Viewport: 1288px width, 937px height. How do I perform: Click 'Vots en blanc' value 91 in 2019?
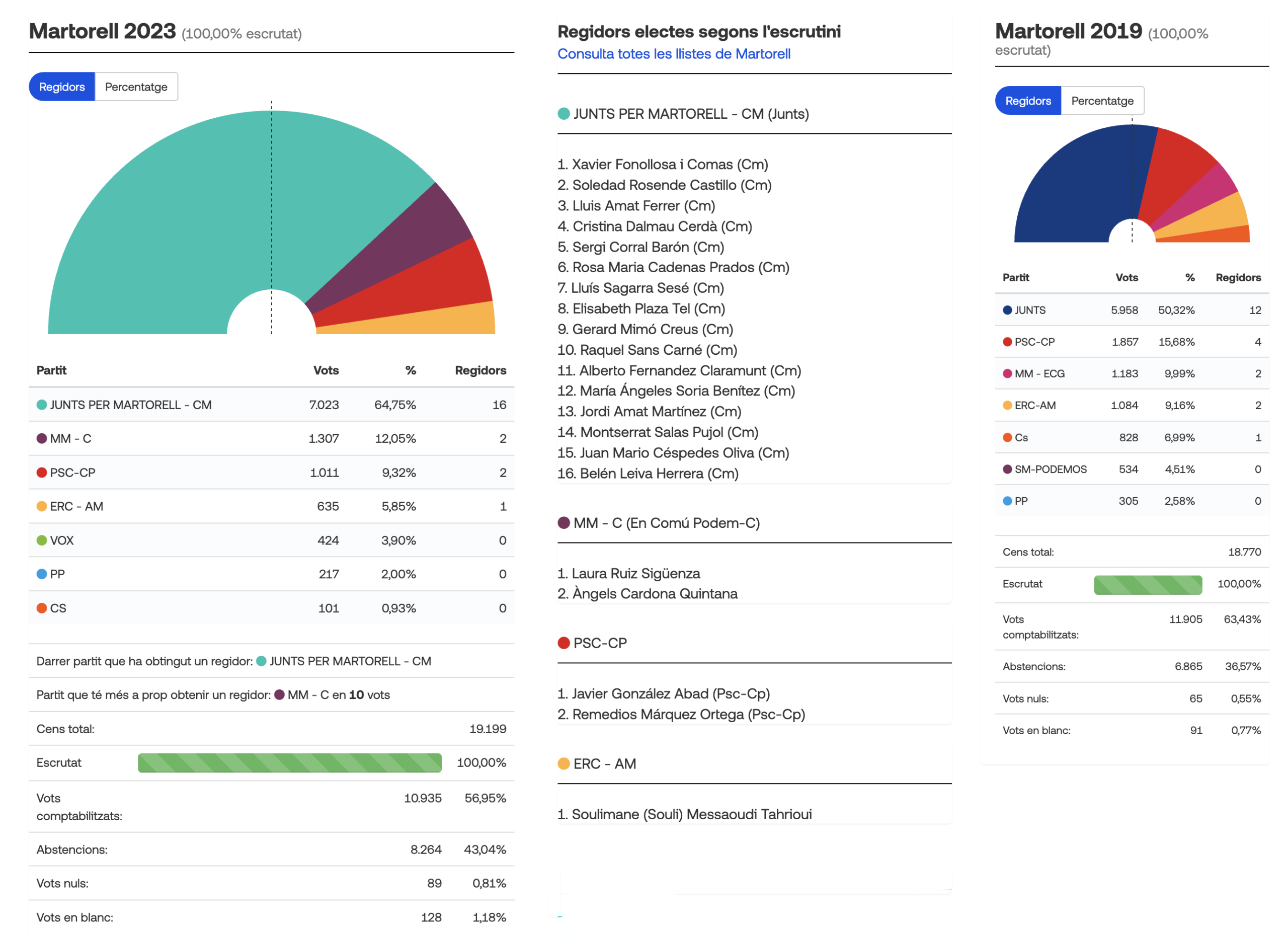pyautogui.click(x=1196, y=730)
